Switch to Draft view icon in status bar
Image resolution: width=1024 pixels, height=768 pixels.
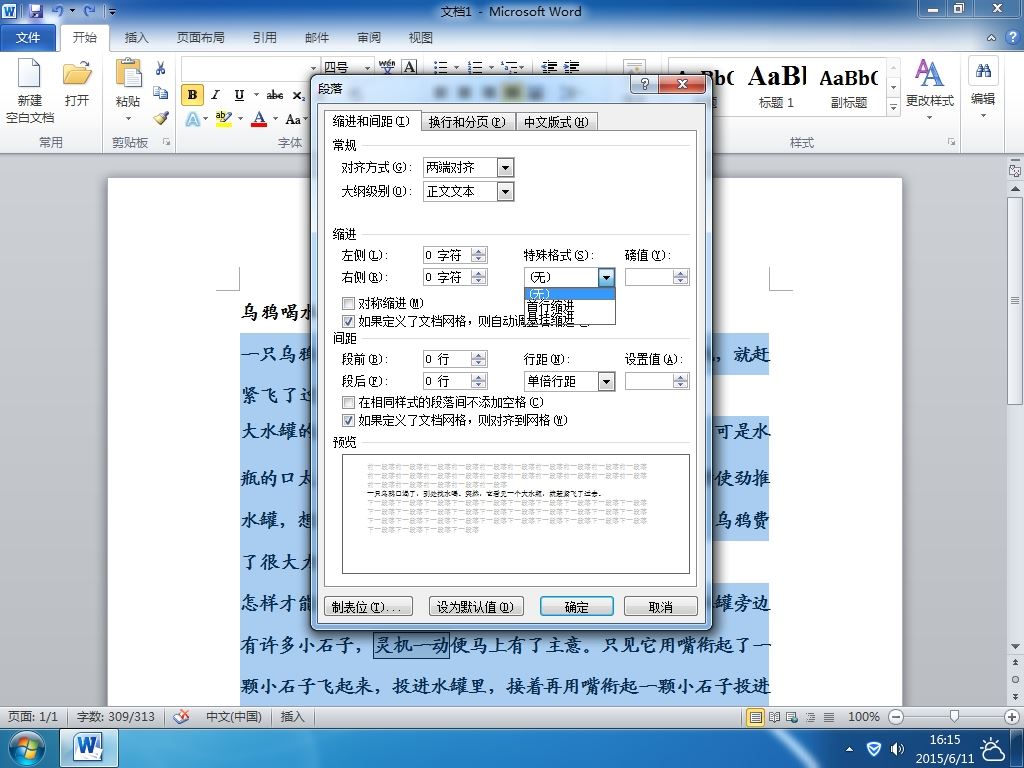pos(829,717)
